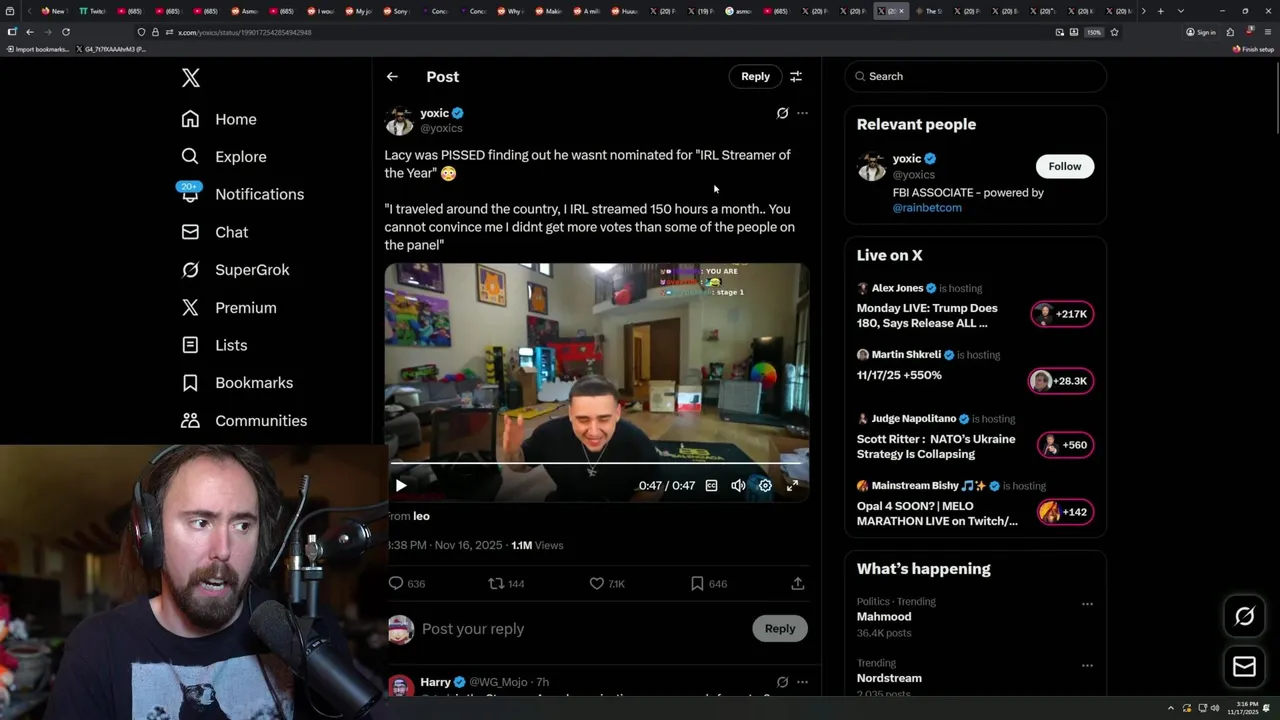The image size is (1280, 720).
Task: Click 1.1M Views count
Action: [537, 545]
